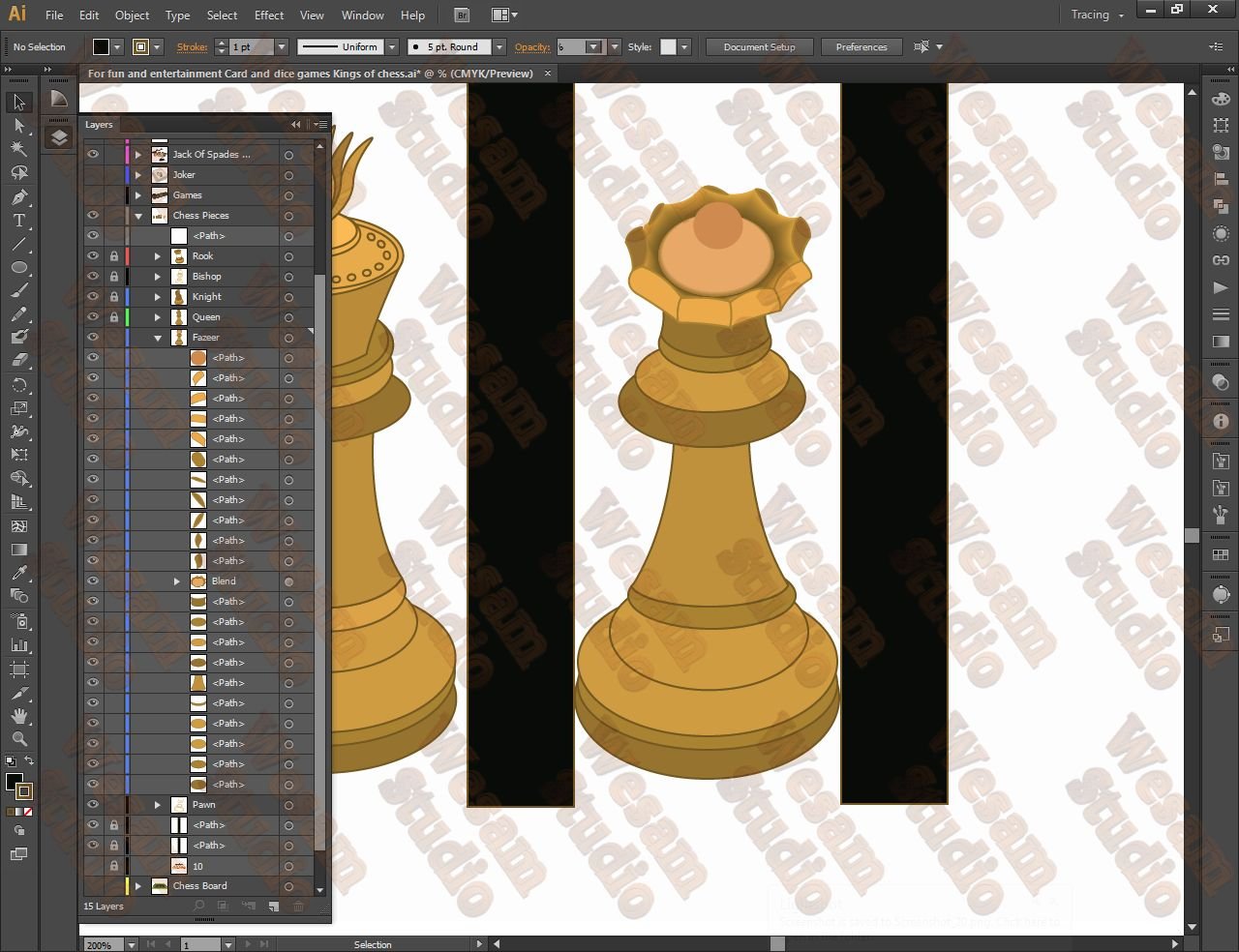Open the Uniform stroke profile dropdown
This screenshot has width=1239, height=952.
point(392,46)
